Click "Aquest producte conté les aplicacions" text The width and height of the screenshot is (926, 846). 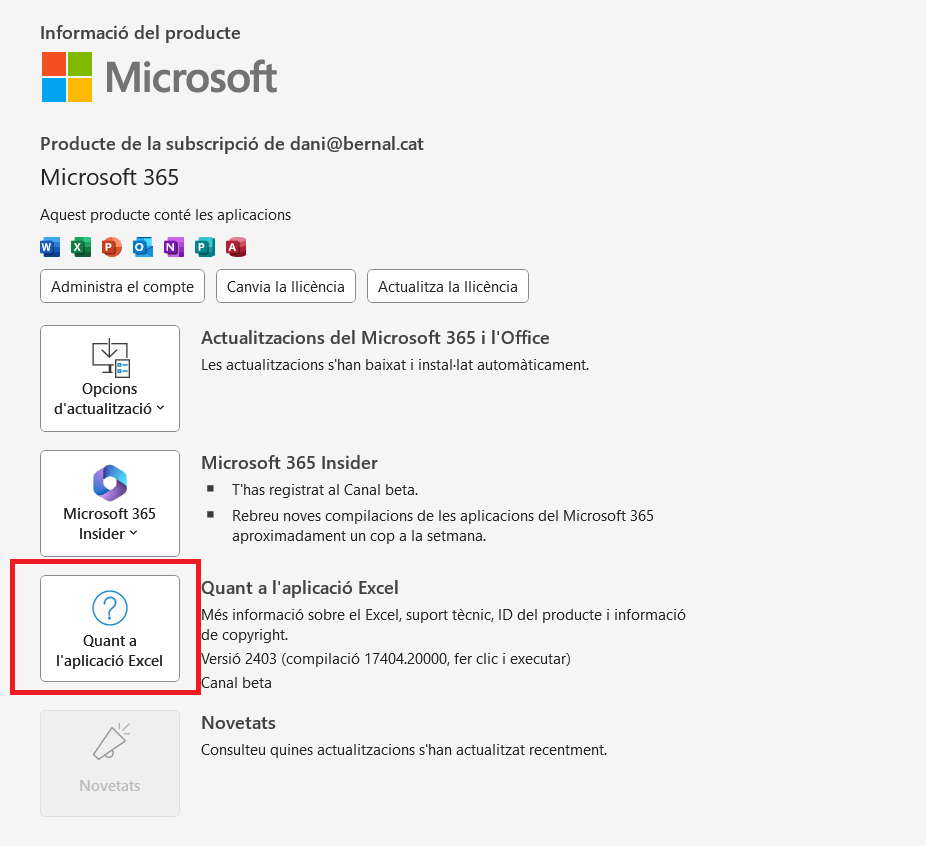point(165,215)
